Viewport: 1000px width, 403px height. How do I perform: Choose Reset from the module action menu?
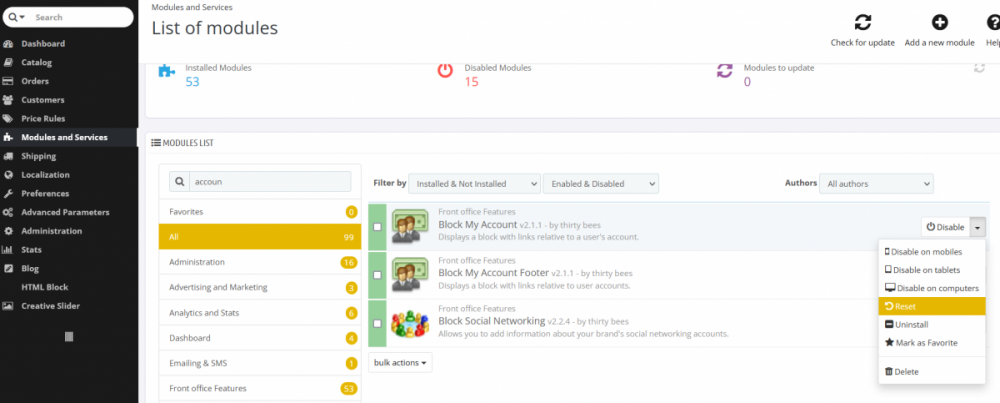904,306
